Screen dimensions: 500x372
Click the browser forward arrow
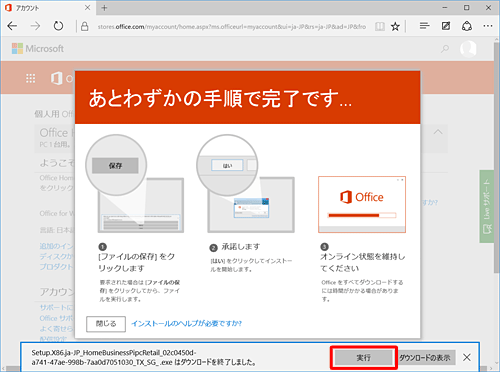(x=35, y=26)
